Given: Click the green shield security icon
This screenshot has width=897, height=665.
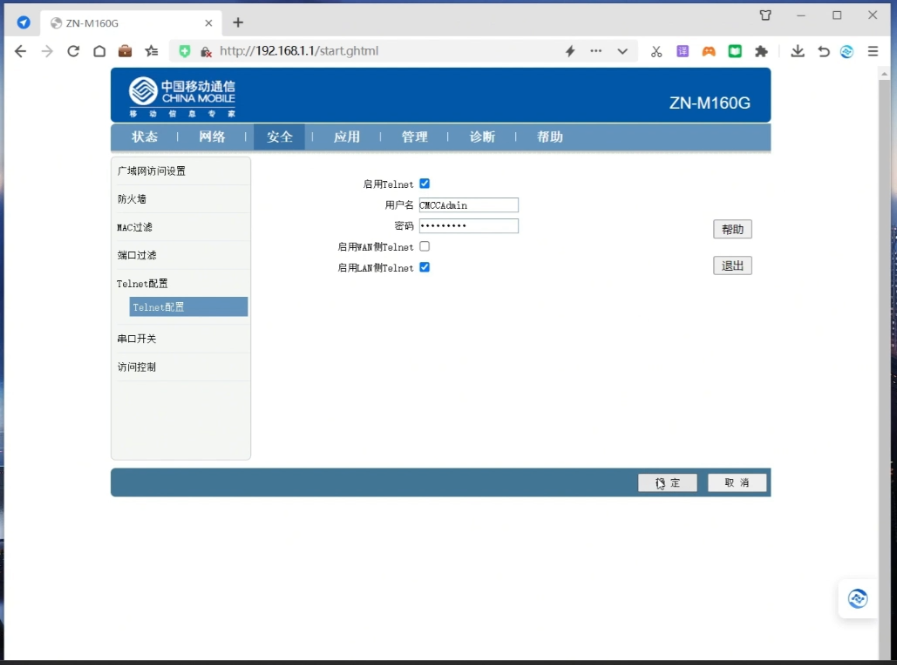Looking at the screenshot, I should 184,51.
